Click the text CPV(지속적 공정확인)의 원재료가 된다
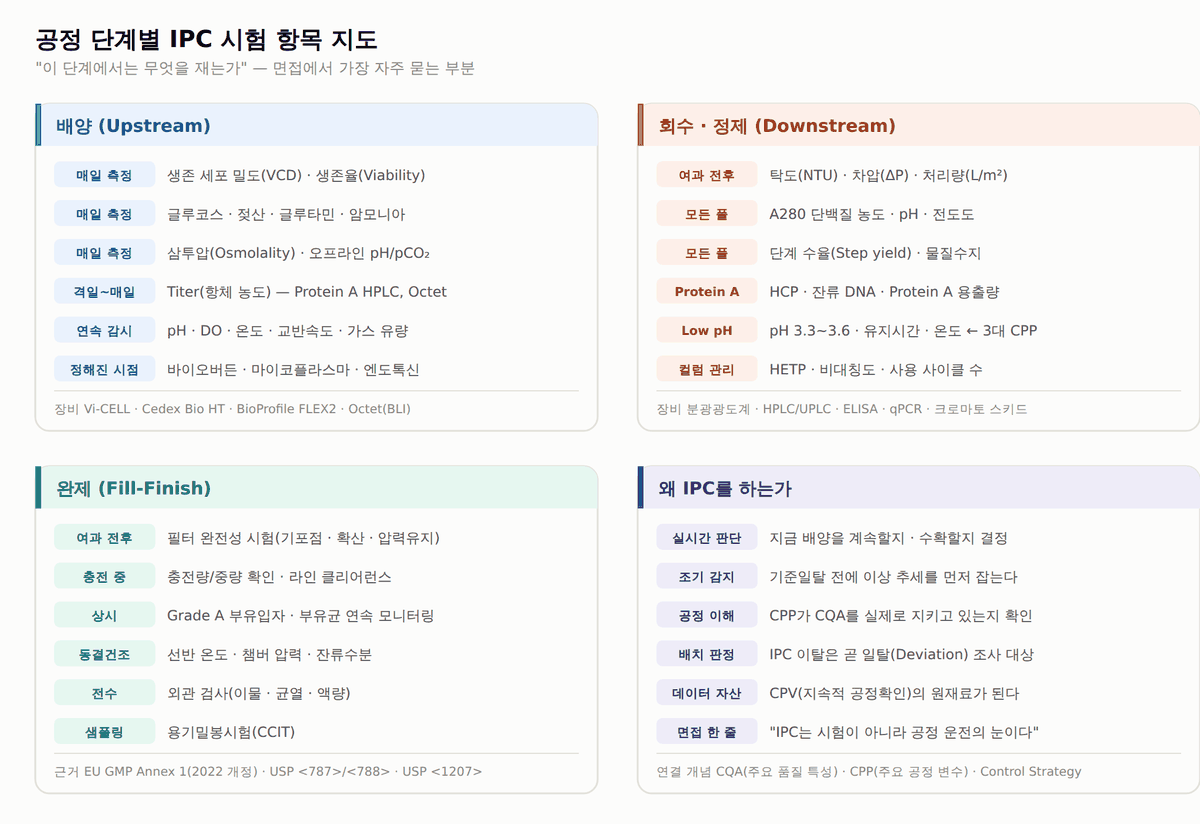The image size is (1200, 824). tap(894, 694)
